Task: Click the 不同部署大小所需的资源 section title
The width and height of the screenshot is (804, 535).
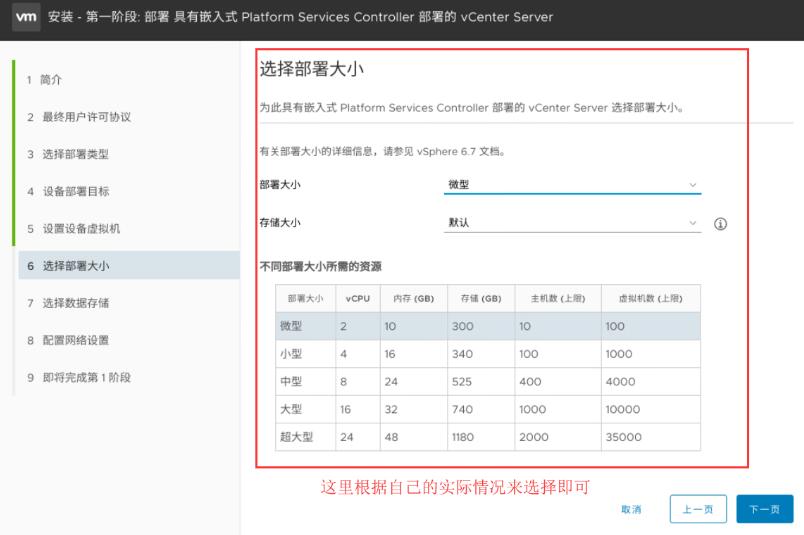Action: pos(320,266)
